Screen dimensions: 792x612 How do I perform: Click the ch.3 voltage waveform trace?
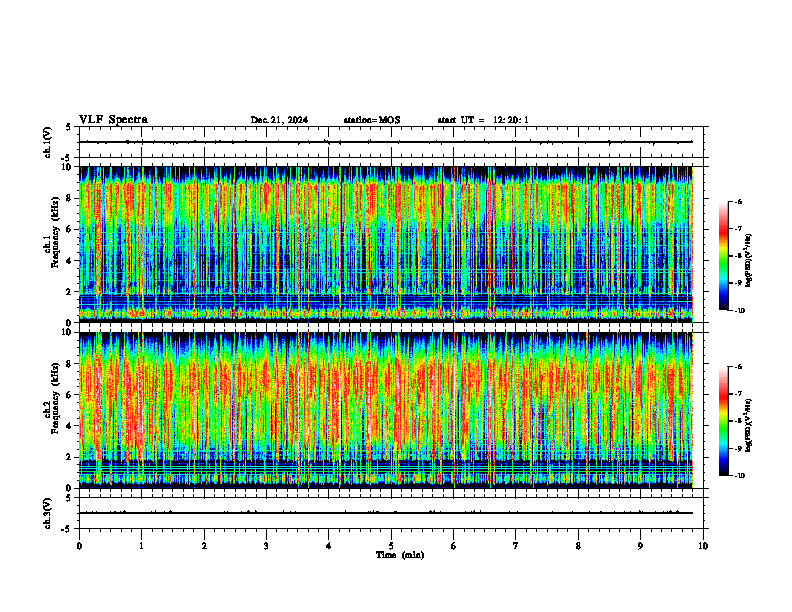tap(386, 513)
